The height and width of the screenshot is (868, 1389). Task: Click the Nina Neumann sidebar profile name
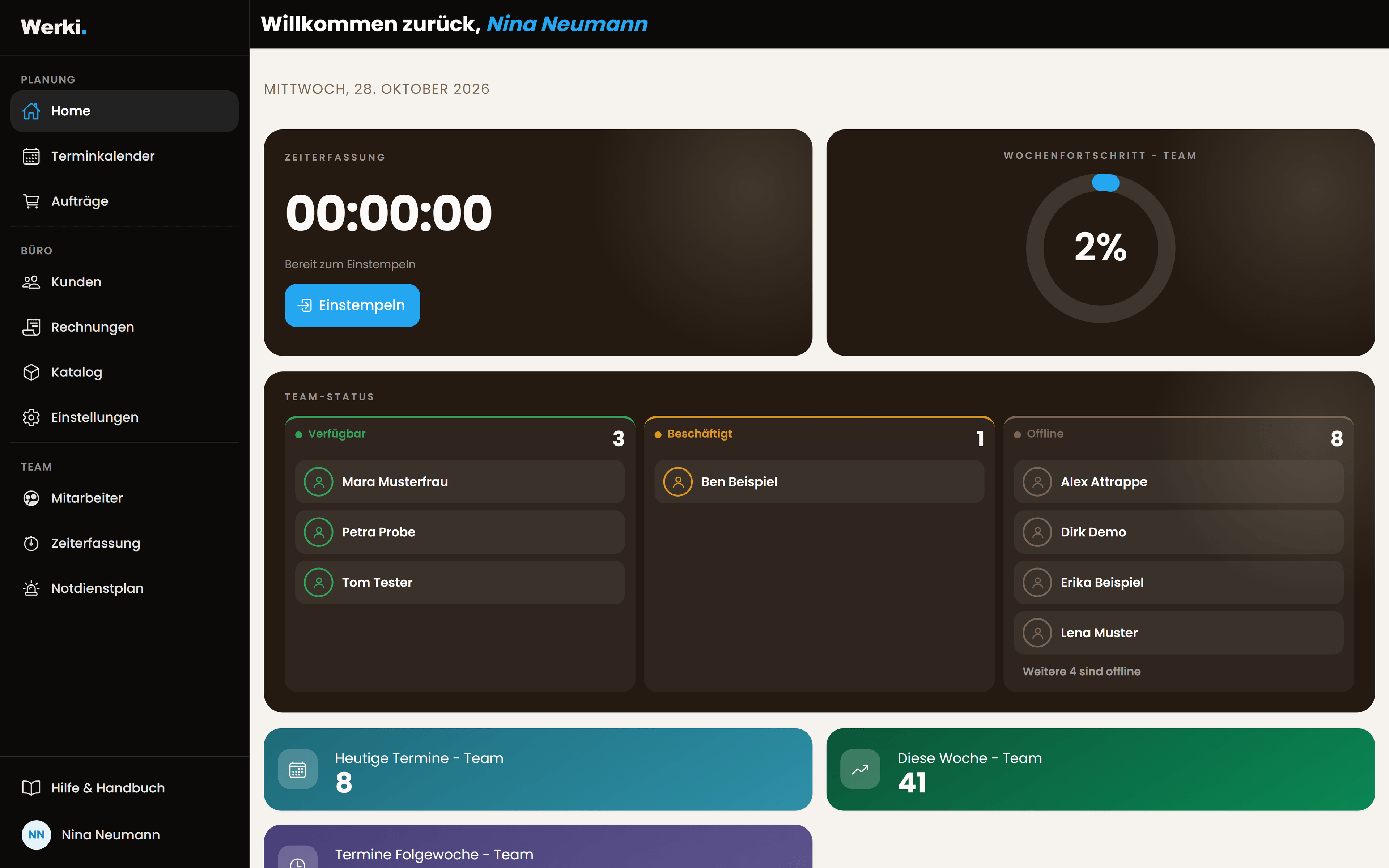click(111, 835)
